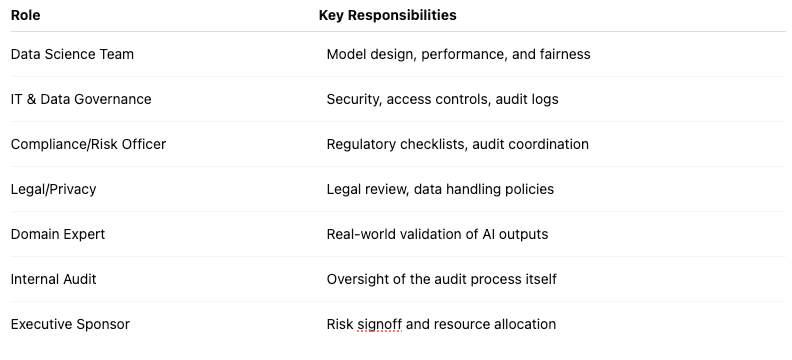Click the Key Responsibilities column header

point(387,15)
